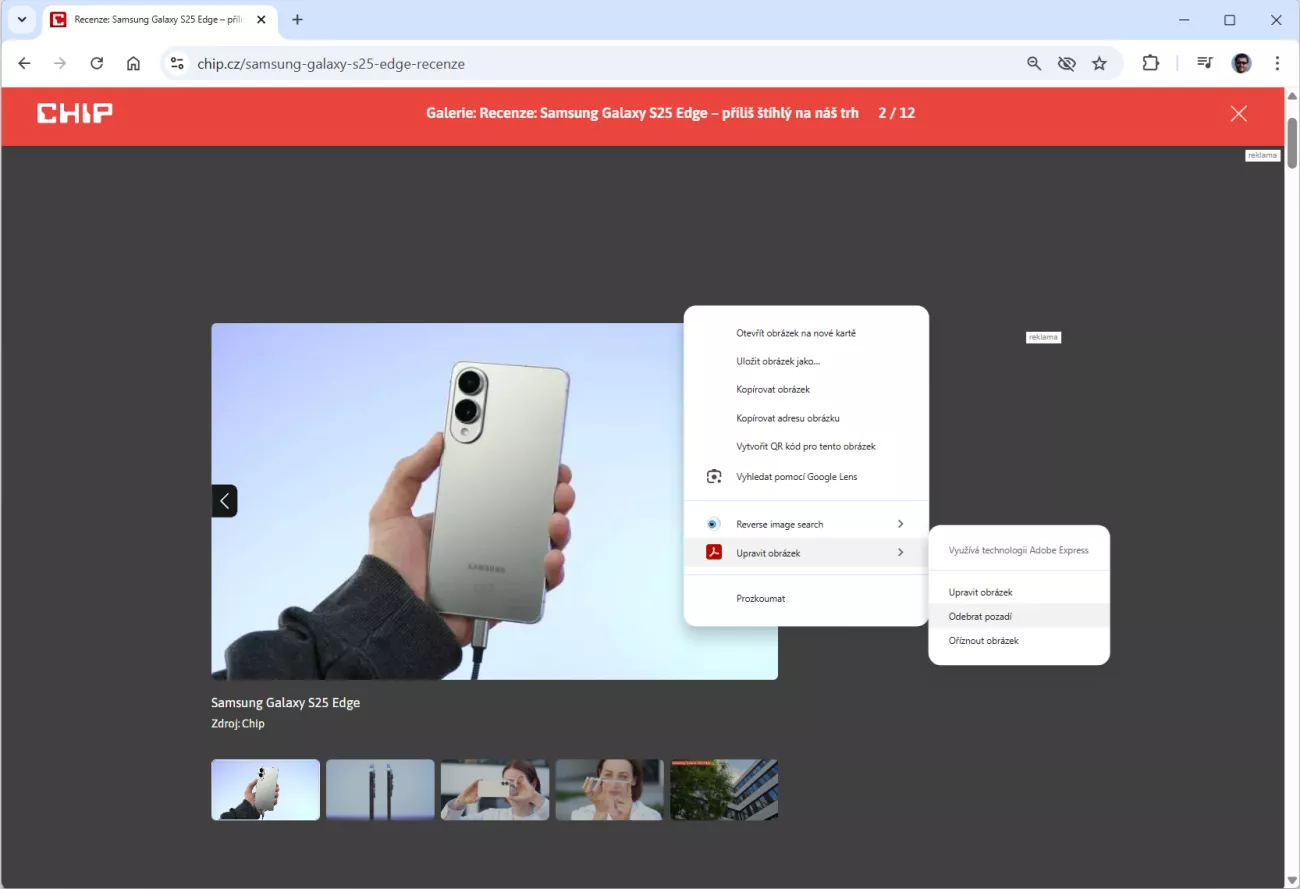Open the woman holding phone thumbnail
Viewport: 1300px width, 889px height.
click(x=495, y=790)
